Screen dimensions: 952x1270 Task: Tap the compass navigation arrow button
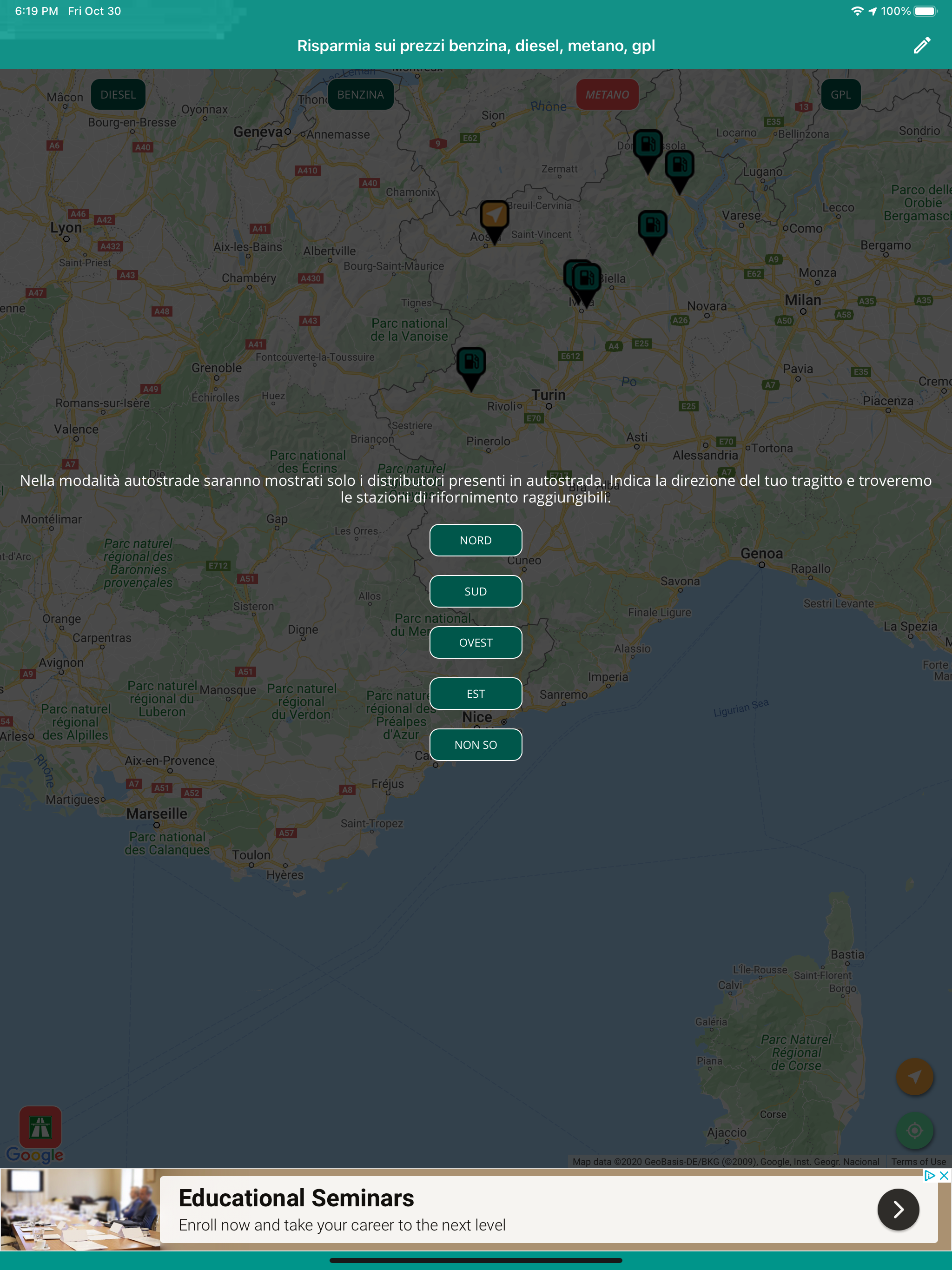(916, 1077)
